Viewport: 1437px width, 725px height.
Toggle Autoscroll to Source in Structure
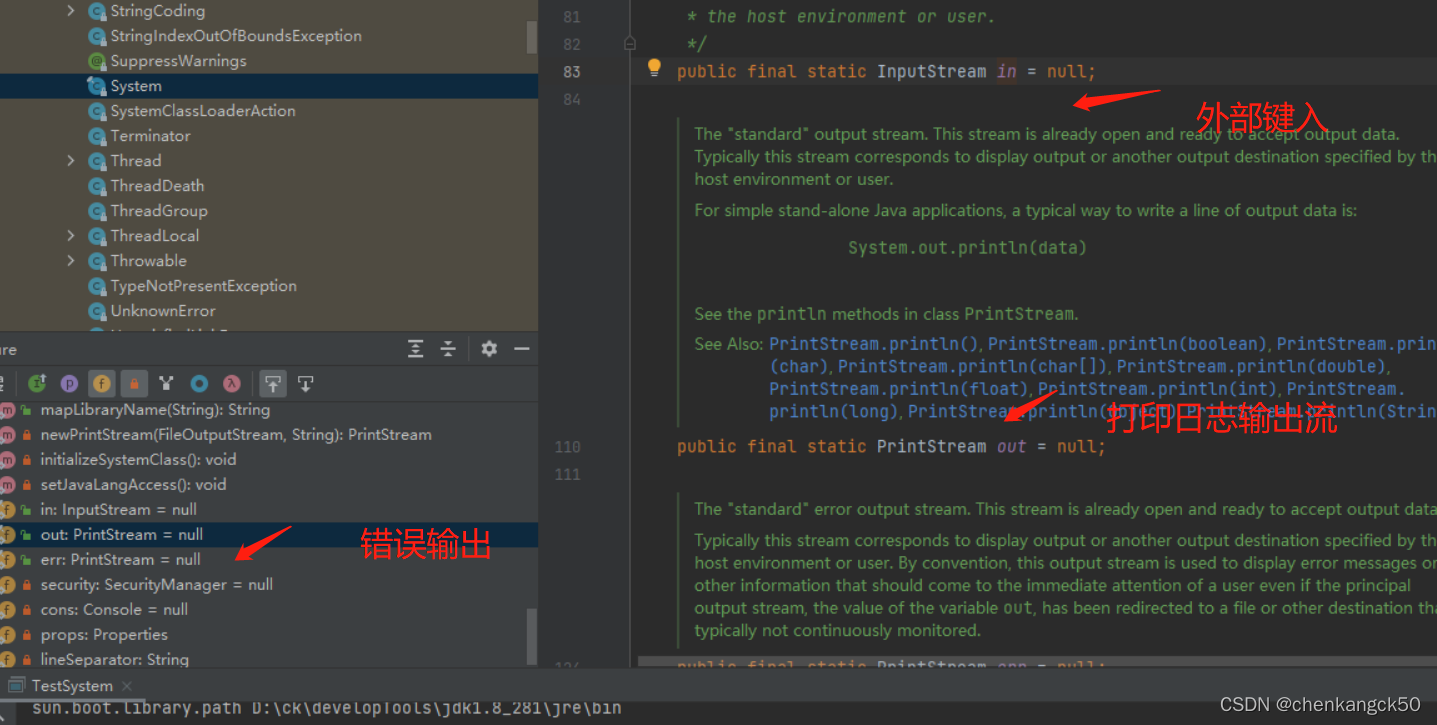[x=272, y=383]
